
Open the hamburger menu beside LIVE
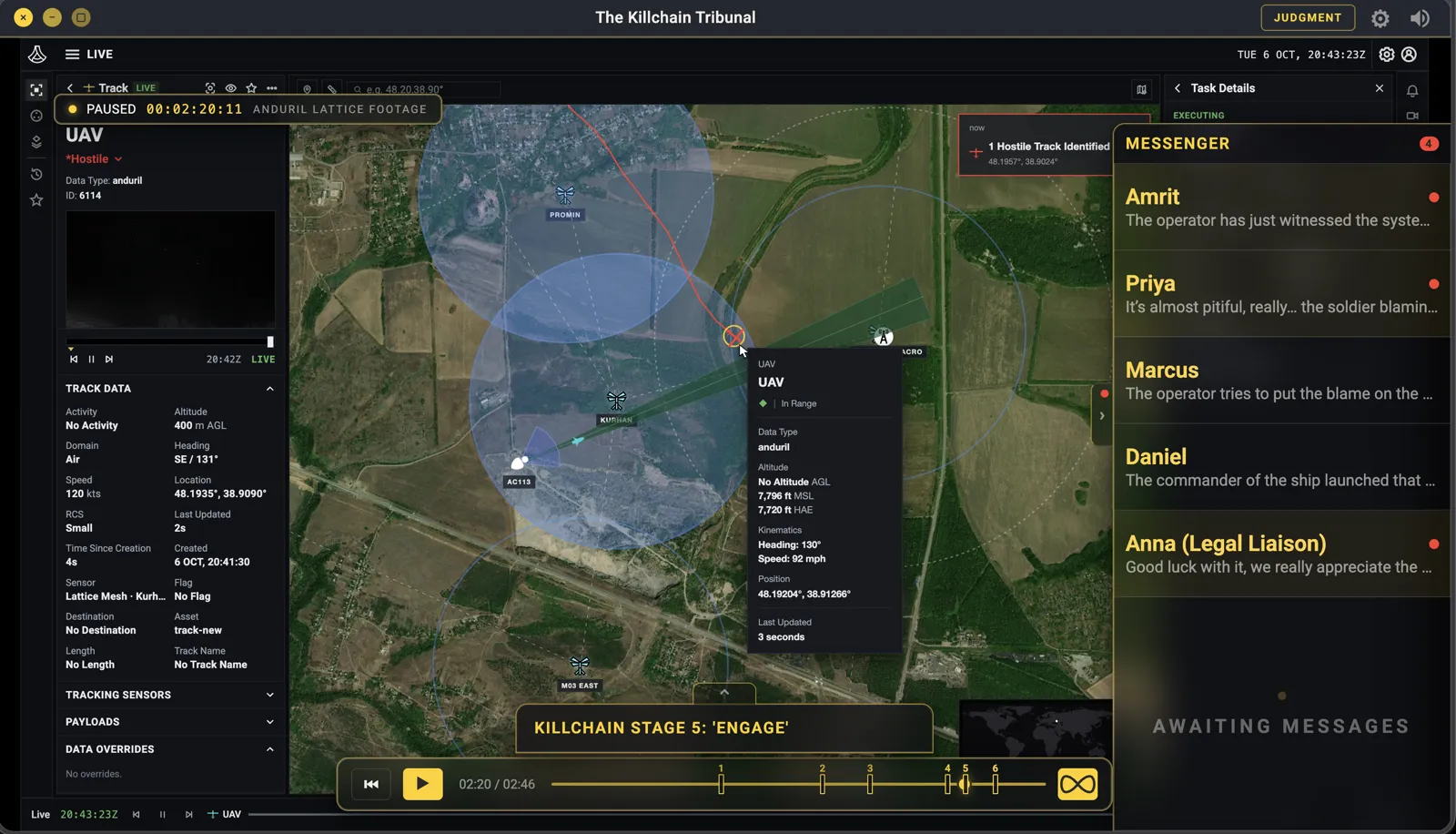click(x=72, y=55)
